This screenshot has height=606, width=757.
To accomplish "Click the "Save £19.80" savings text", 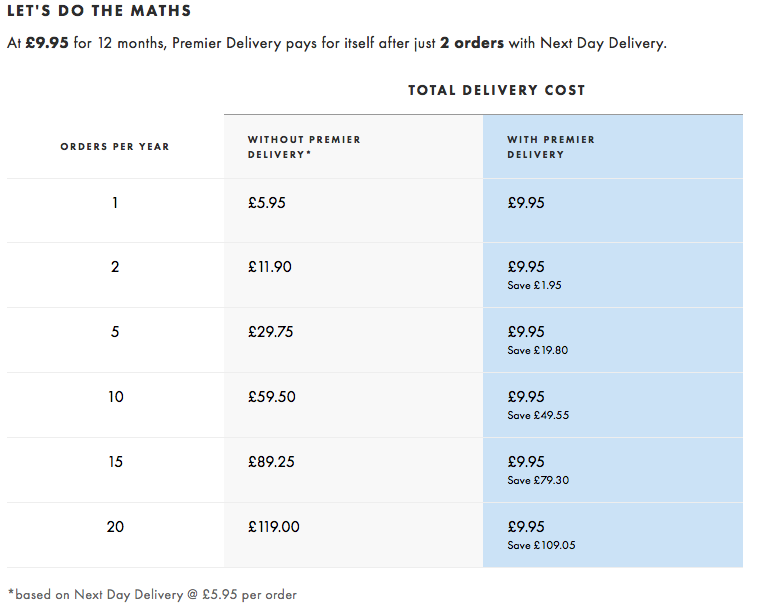I will pyautogui.click(x=537, y=351).
